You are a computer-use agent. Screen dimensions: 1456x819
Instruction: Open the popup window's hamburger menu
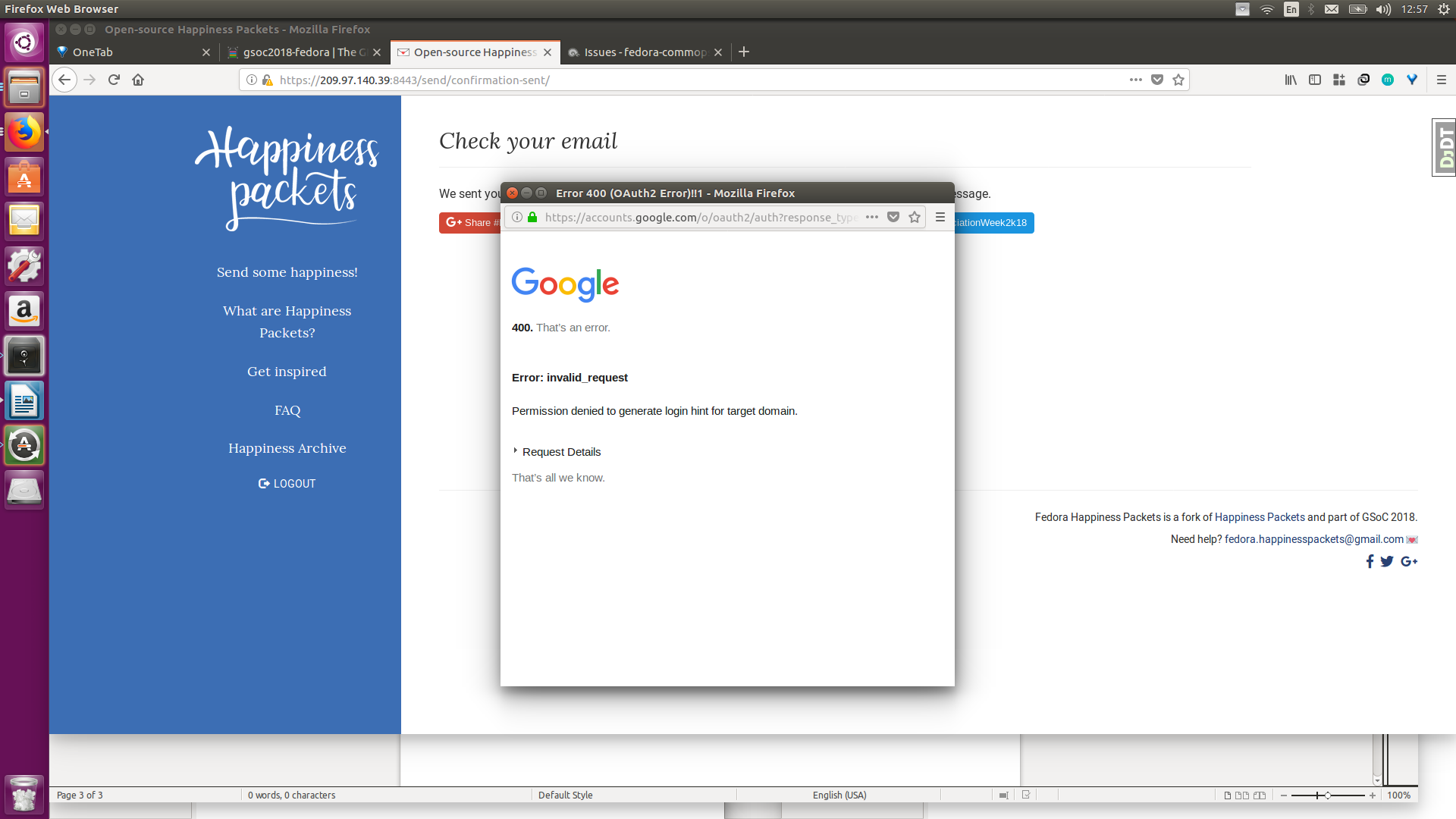tap(940, 218)
